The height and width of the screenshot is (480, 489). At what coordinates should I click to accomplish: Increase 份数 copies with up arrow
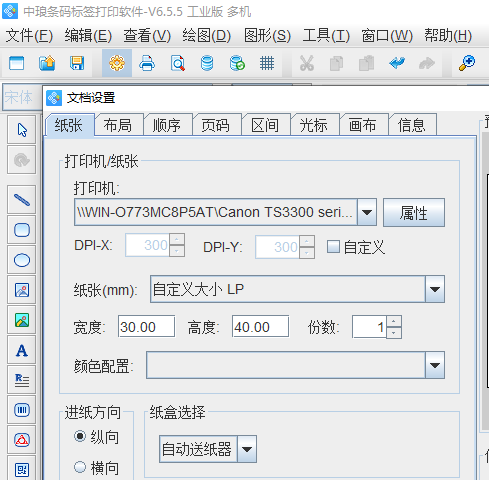[394, 321]
